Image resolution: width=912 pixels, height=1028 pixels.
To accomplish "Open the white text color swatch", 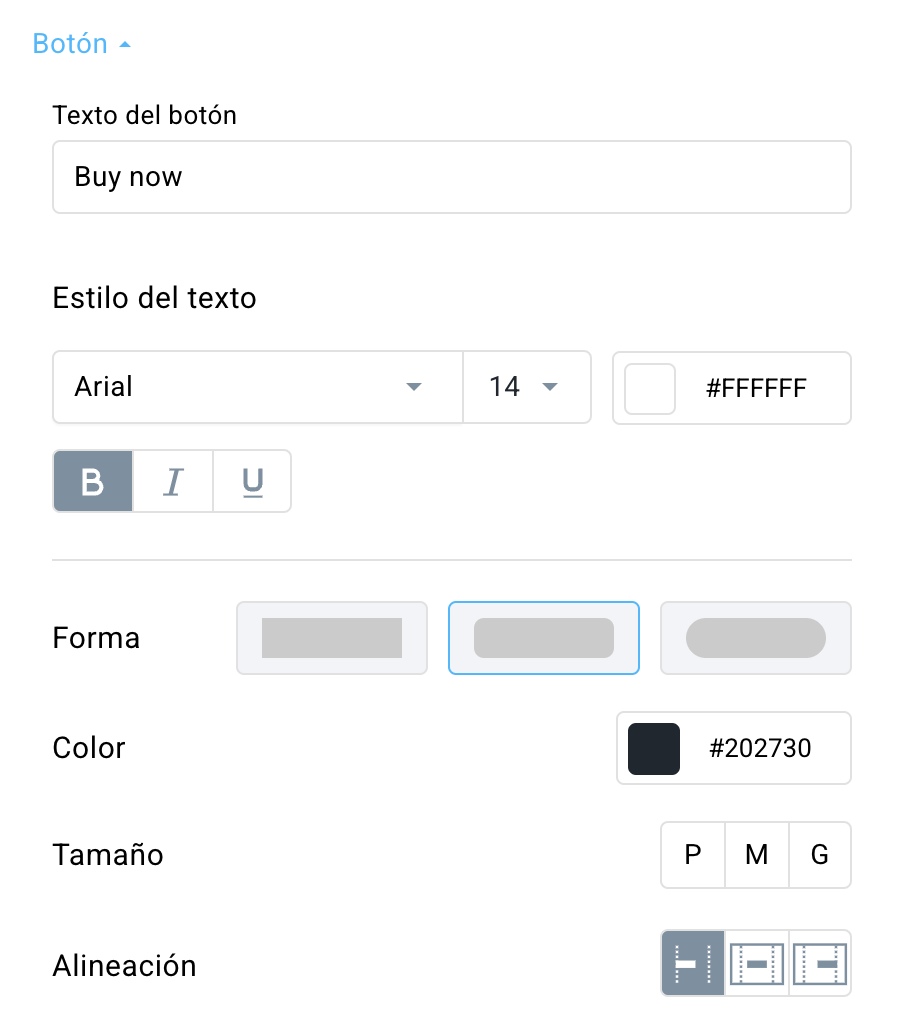I will point(650,389).
